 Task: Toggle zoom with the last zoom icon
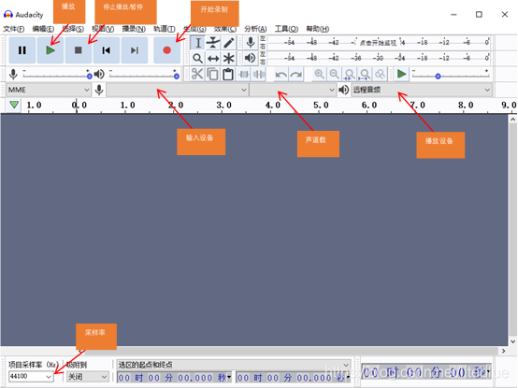[380, 74]
